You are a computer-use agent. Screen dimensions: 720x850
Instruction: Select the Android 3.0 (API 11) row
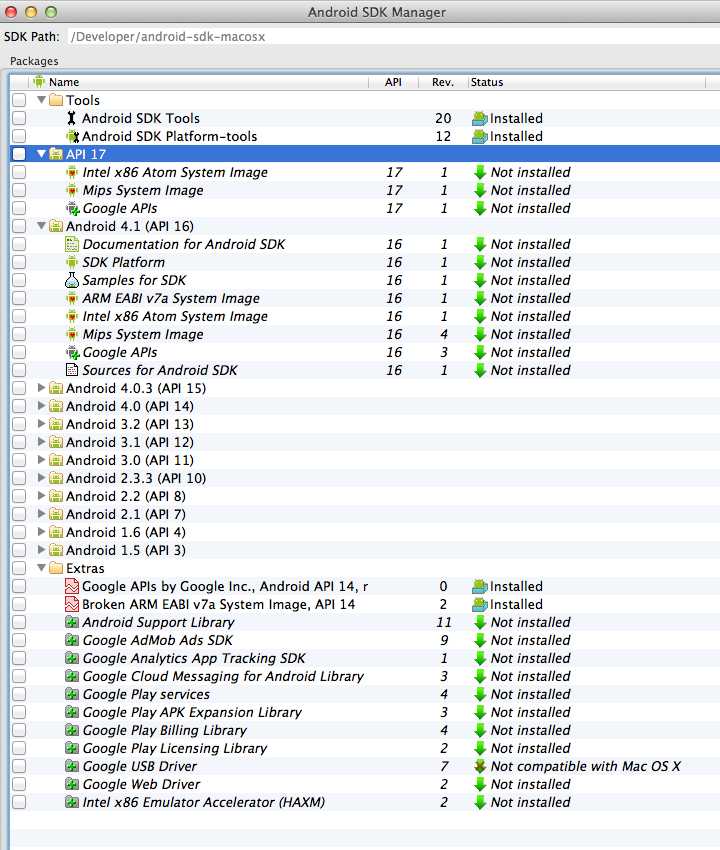pos(364,460)
